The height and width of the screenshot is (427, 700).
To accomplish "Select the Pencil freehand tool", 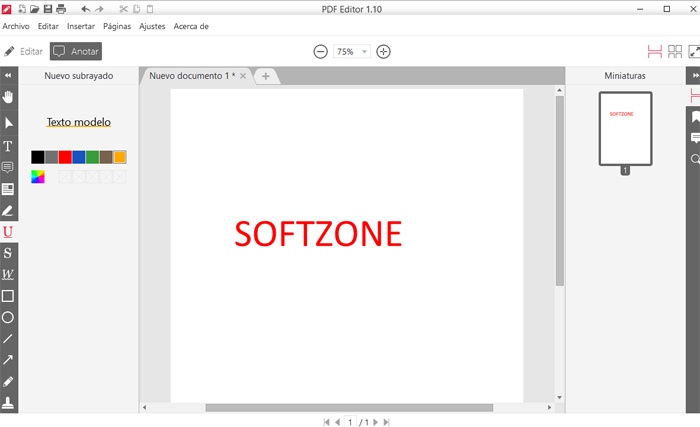I will coord(8,381).
